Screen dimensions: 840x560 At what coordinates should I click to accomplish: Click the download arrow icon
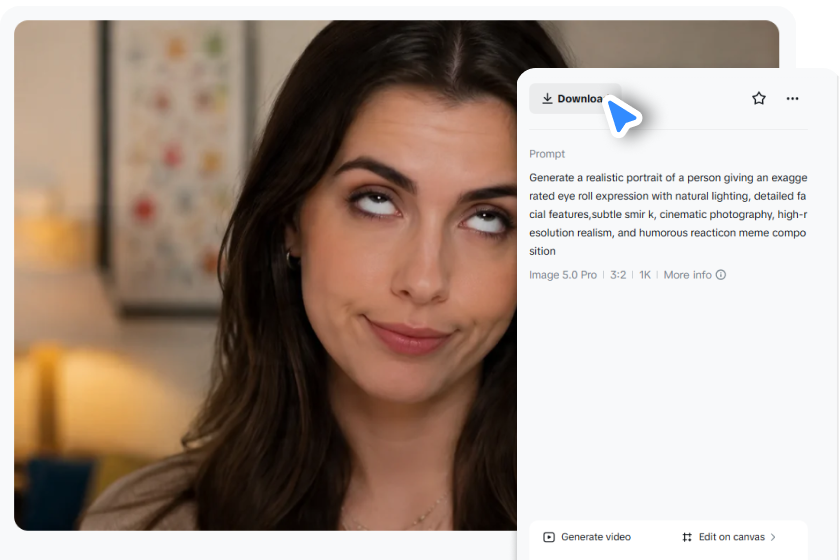click(547, 99)
